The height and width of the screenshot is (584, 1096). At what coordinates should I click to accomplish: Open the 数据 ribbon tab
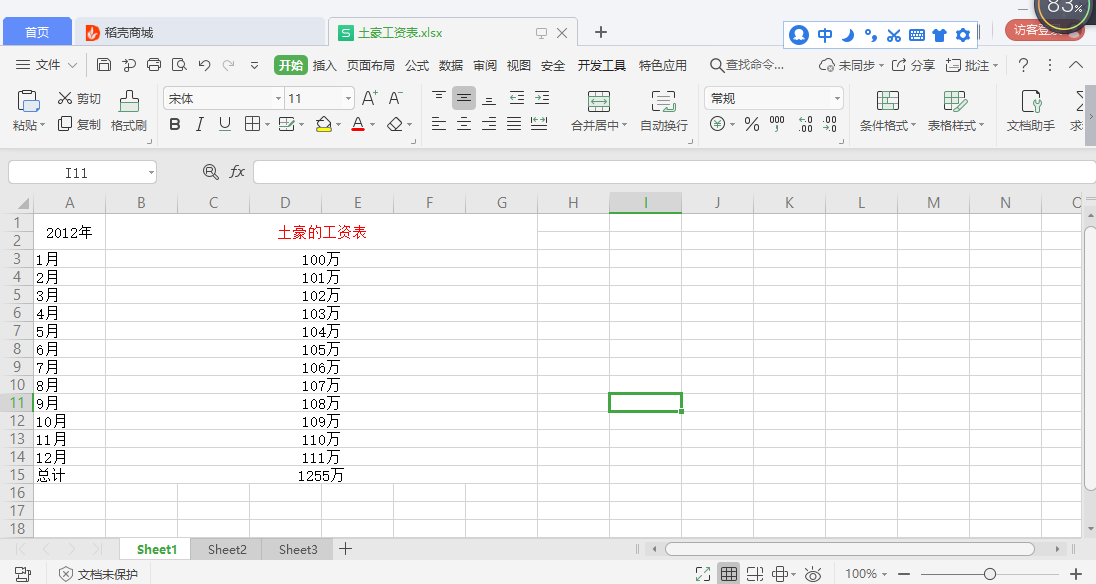tap(451, 65)
